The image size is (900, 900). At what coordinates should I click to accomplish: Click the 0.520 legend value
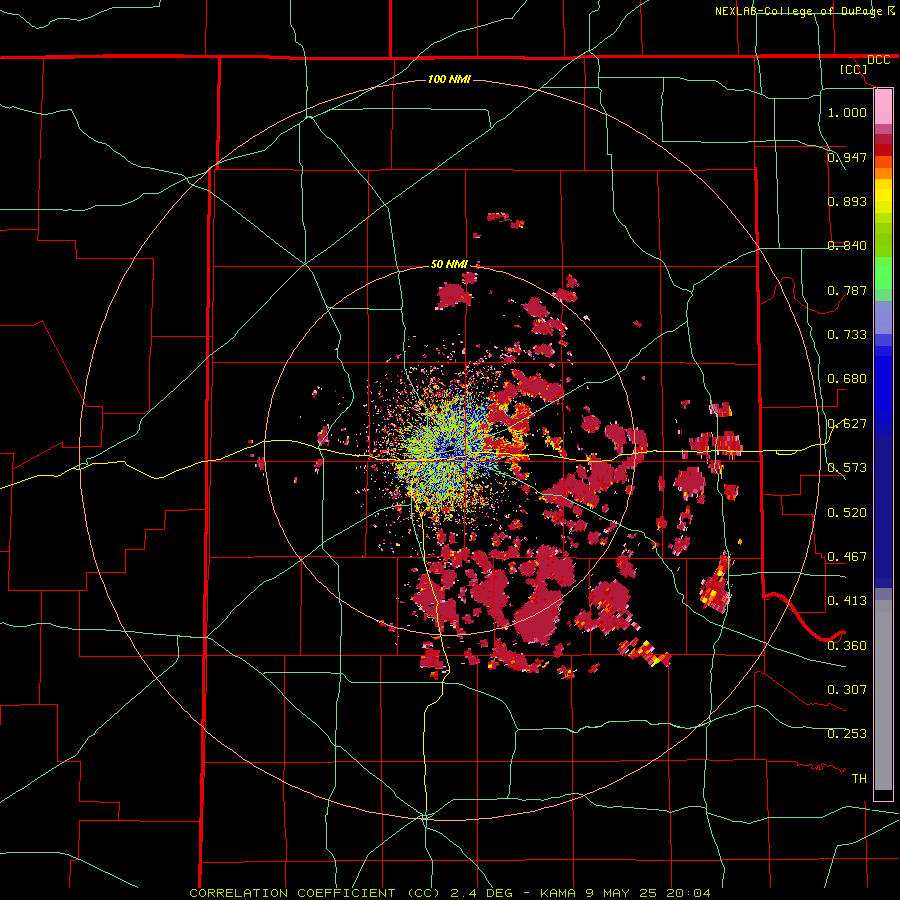[847, 513]
